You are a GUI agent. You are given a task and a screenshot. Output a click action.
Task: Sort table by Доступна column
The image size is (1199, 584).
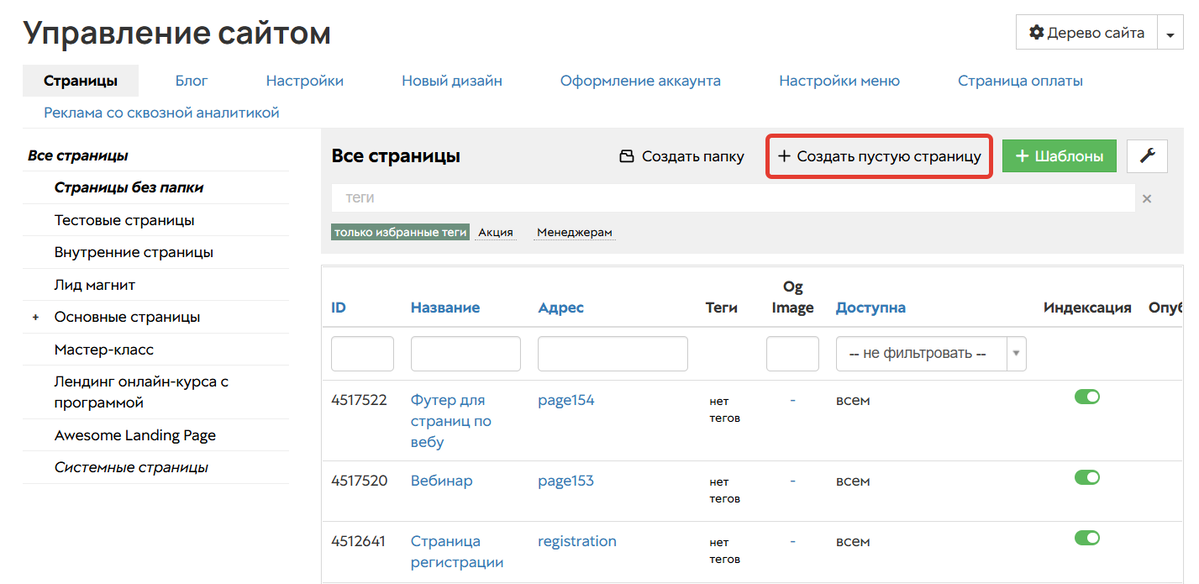coord(870,307)
